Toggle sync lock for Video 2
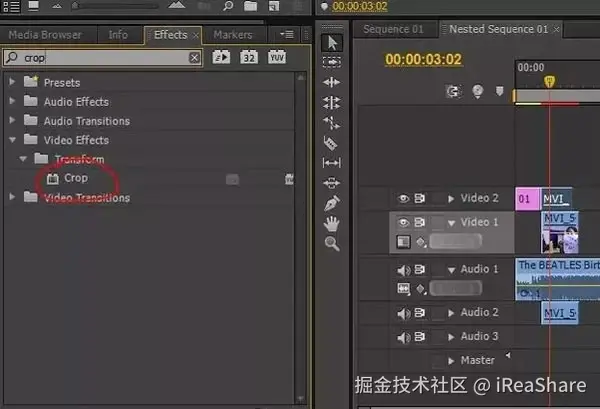600x409 pixels. [x=420, y=198]
